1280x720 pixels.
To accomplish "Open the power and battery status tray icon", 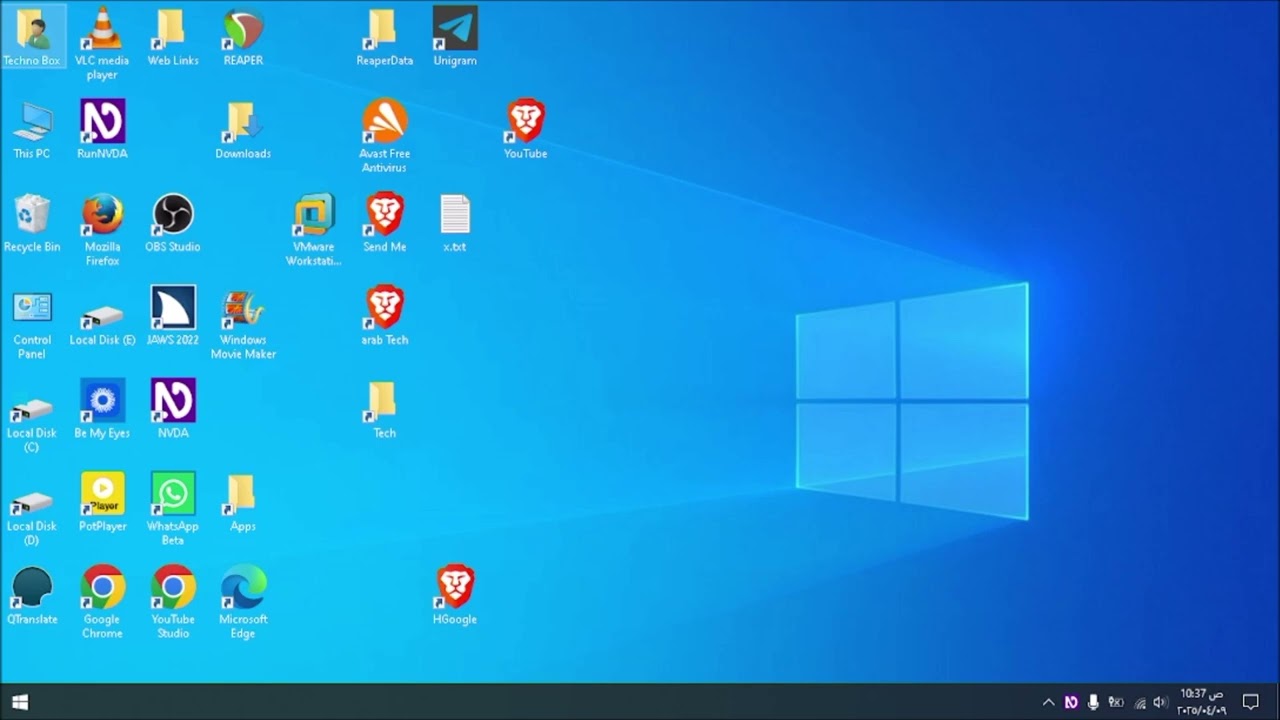I will pyautogui.click(x=1116, y=702).
